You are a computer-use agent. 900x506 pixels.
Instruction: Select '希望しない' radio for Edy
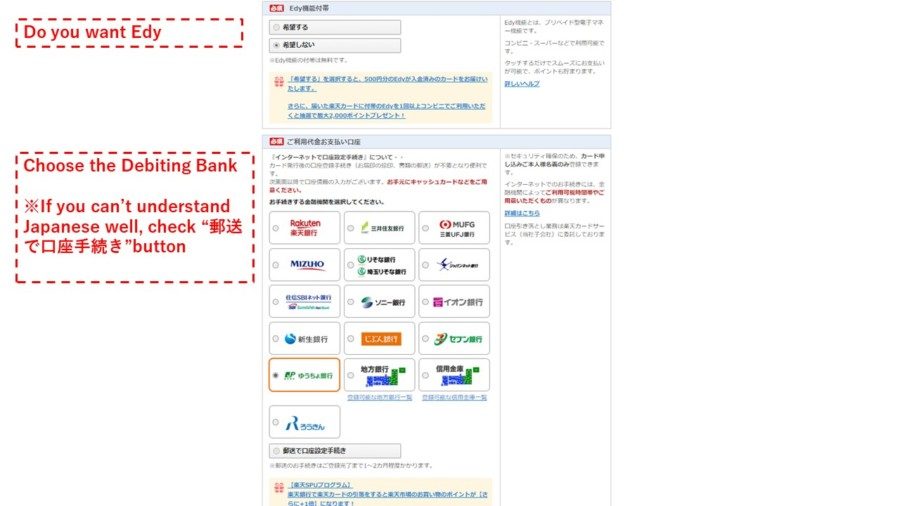(x=276, y=45)
